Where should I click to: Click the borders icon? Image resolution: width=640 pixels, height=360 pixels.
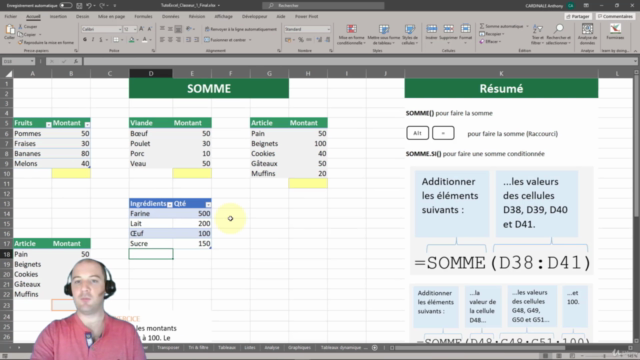116,40
